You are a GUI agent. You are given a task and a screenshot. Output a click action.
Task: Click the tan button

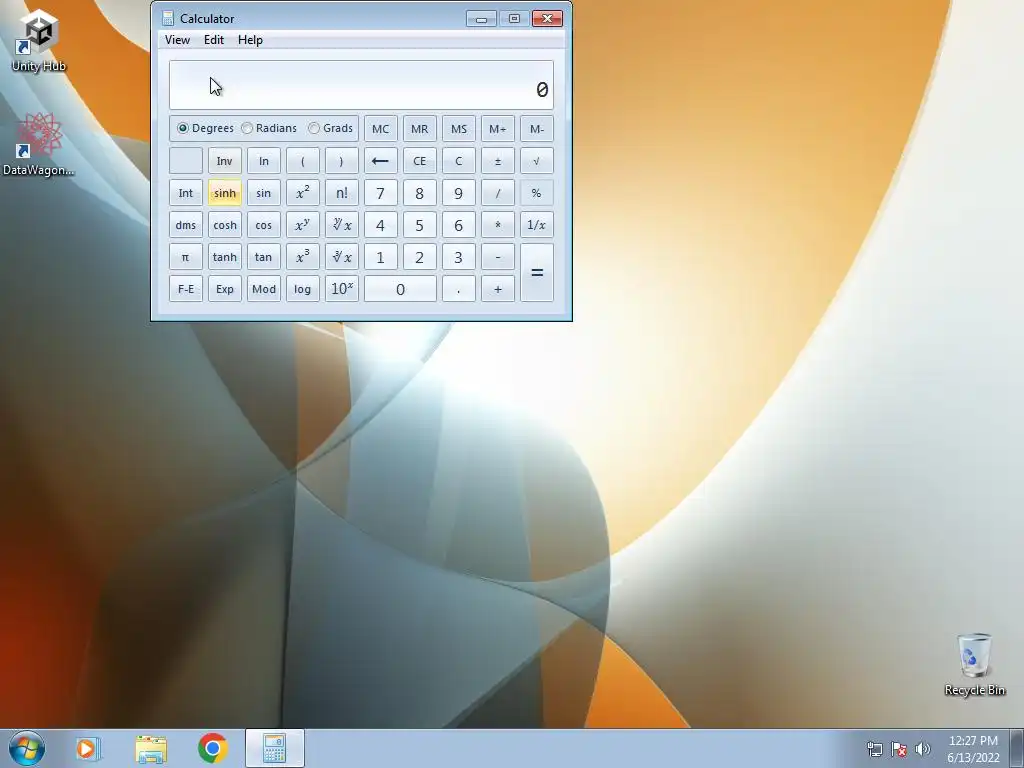[263, 257]
